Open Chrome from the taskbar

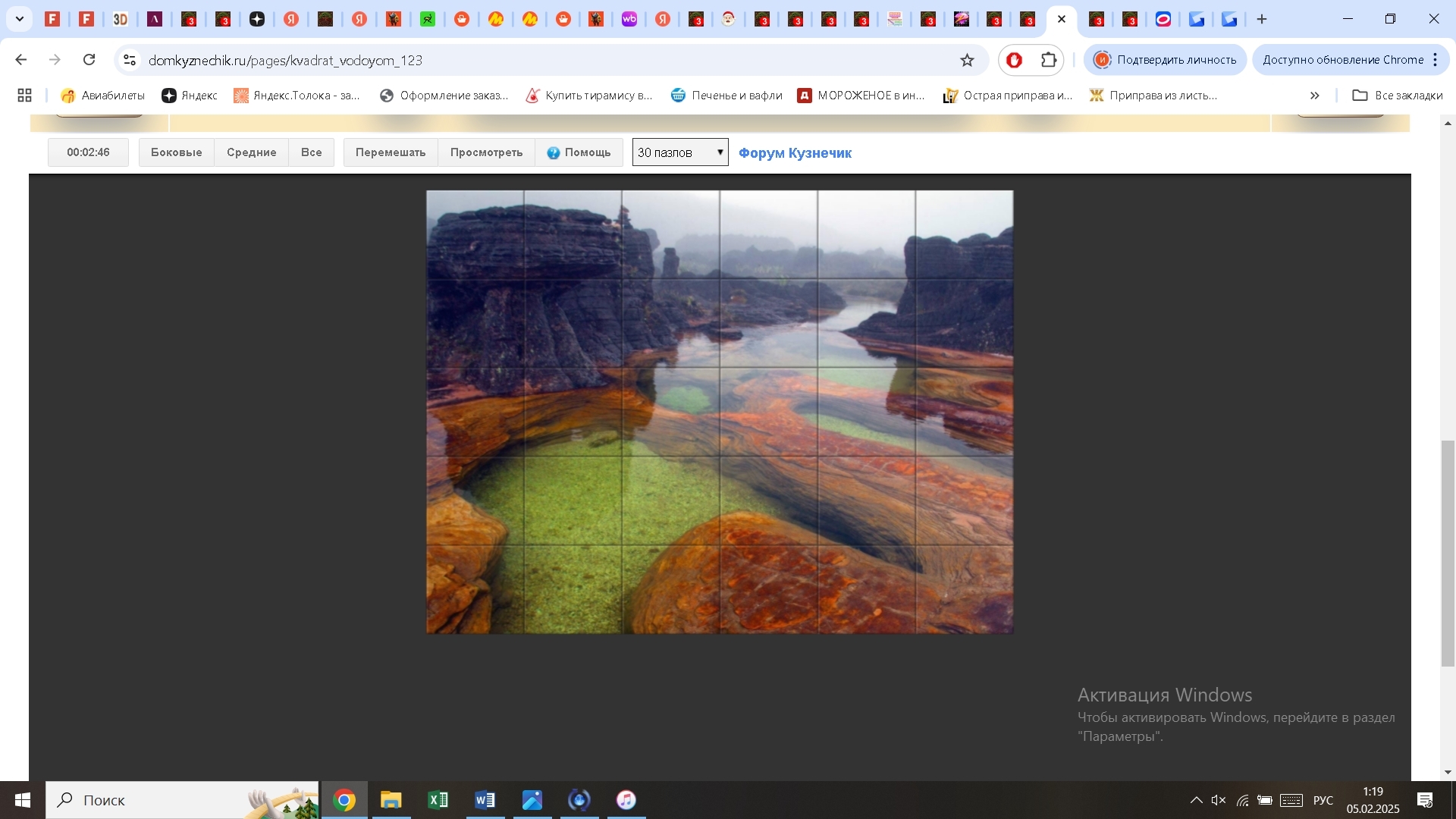coord(344,800)
